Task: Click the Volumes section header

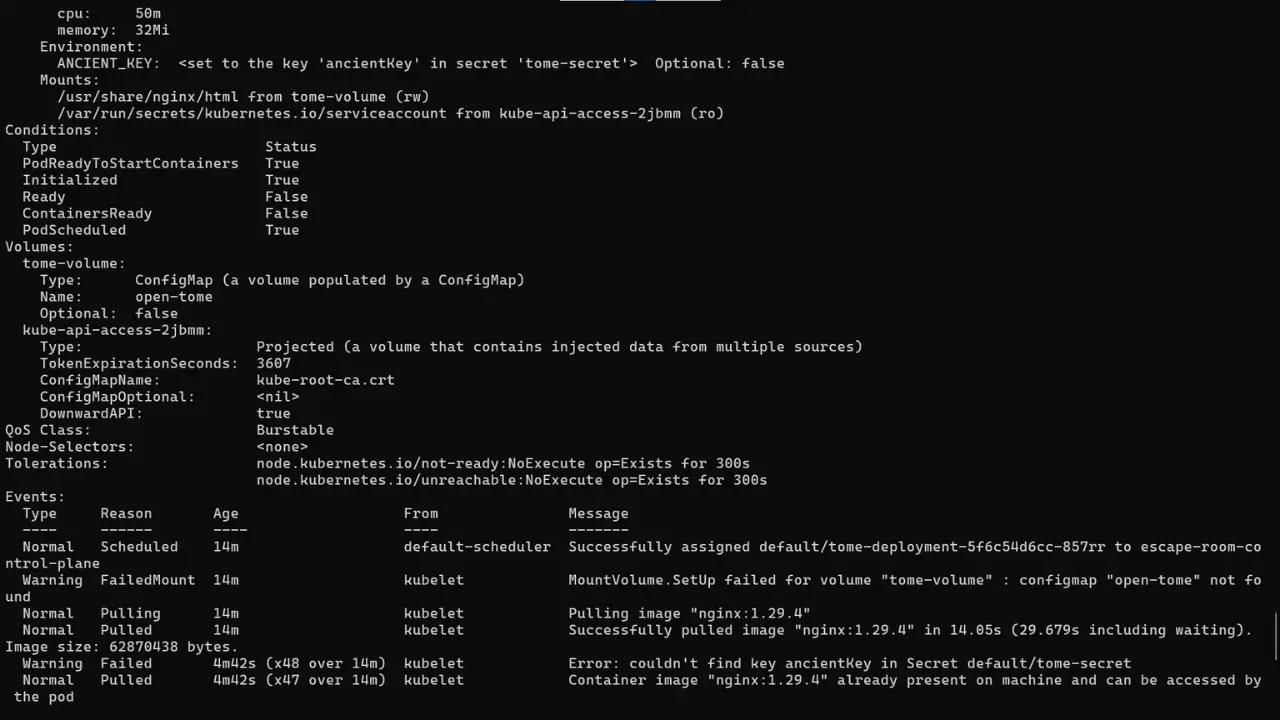Action: (39, 247)
